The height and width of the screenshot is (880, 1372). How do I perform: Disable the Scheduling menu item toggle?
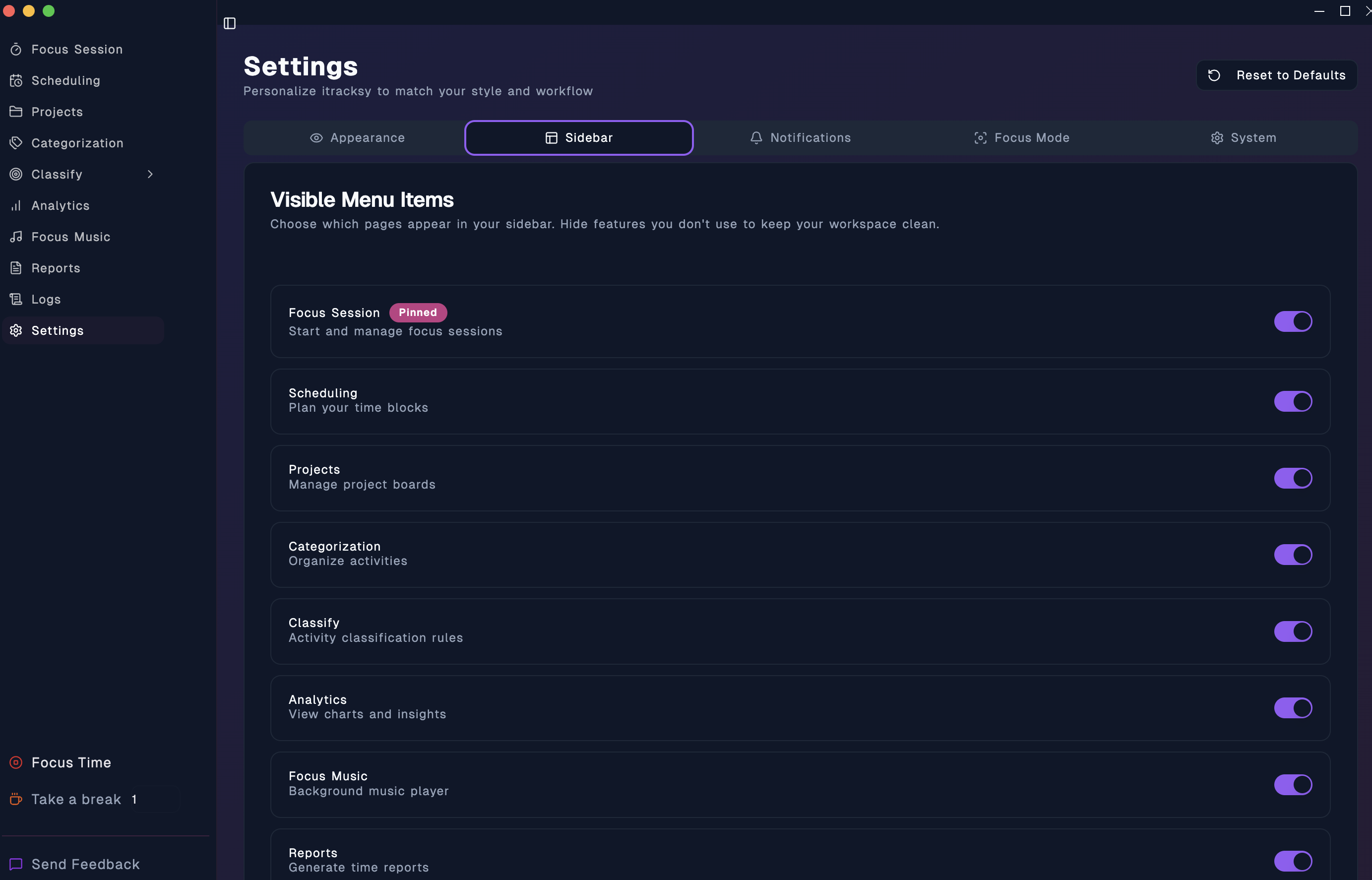(x=1293, y=401)
